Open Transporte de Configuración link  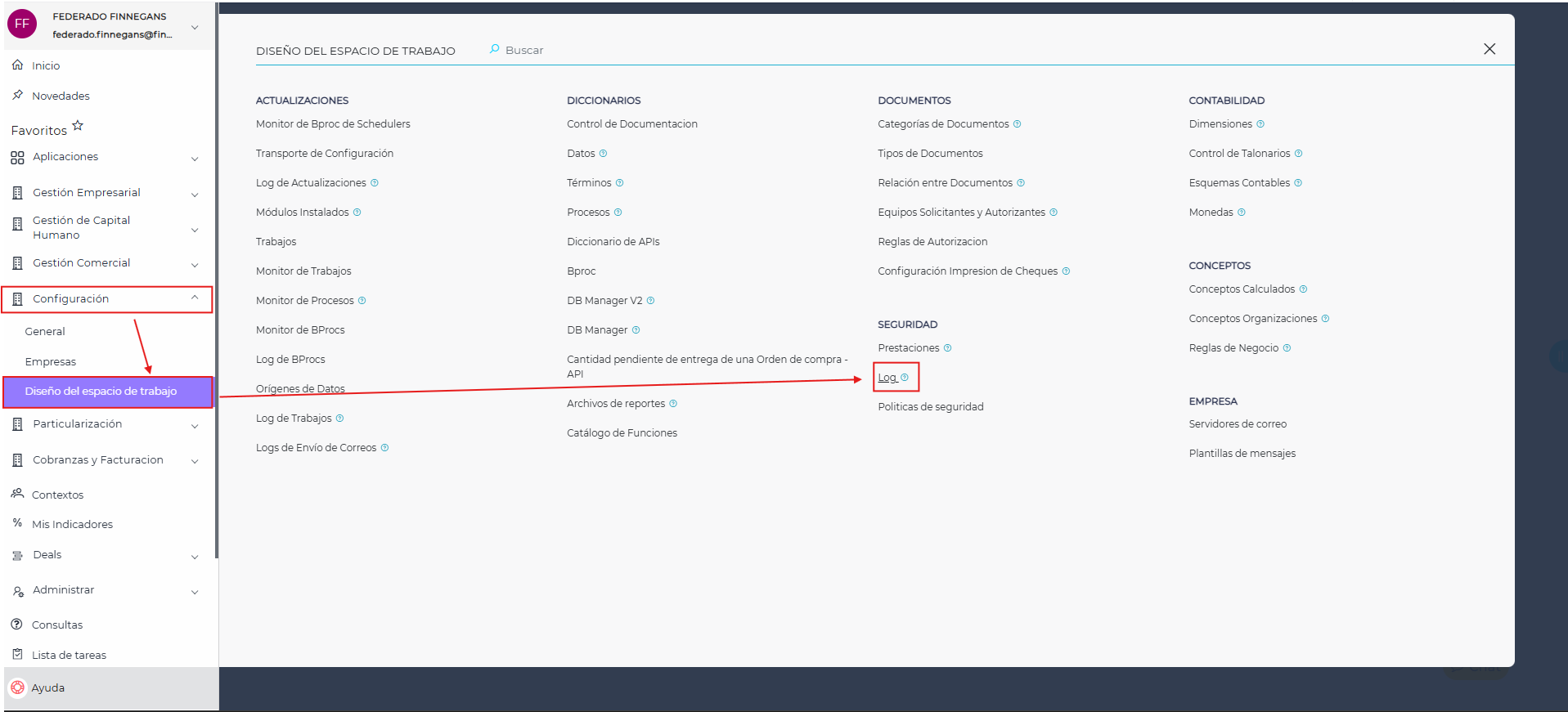[x=325, y=154]
